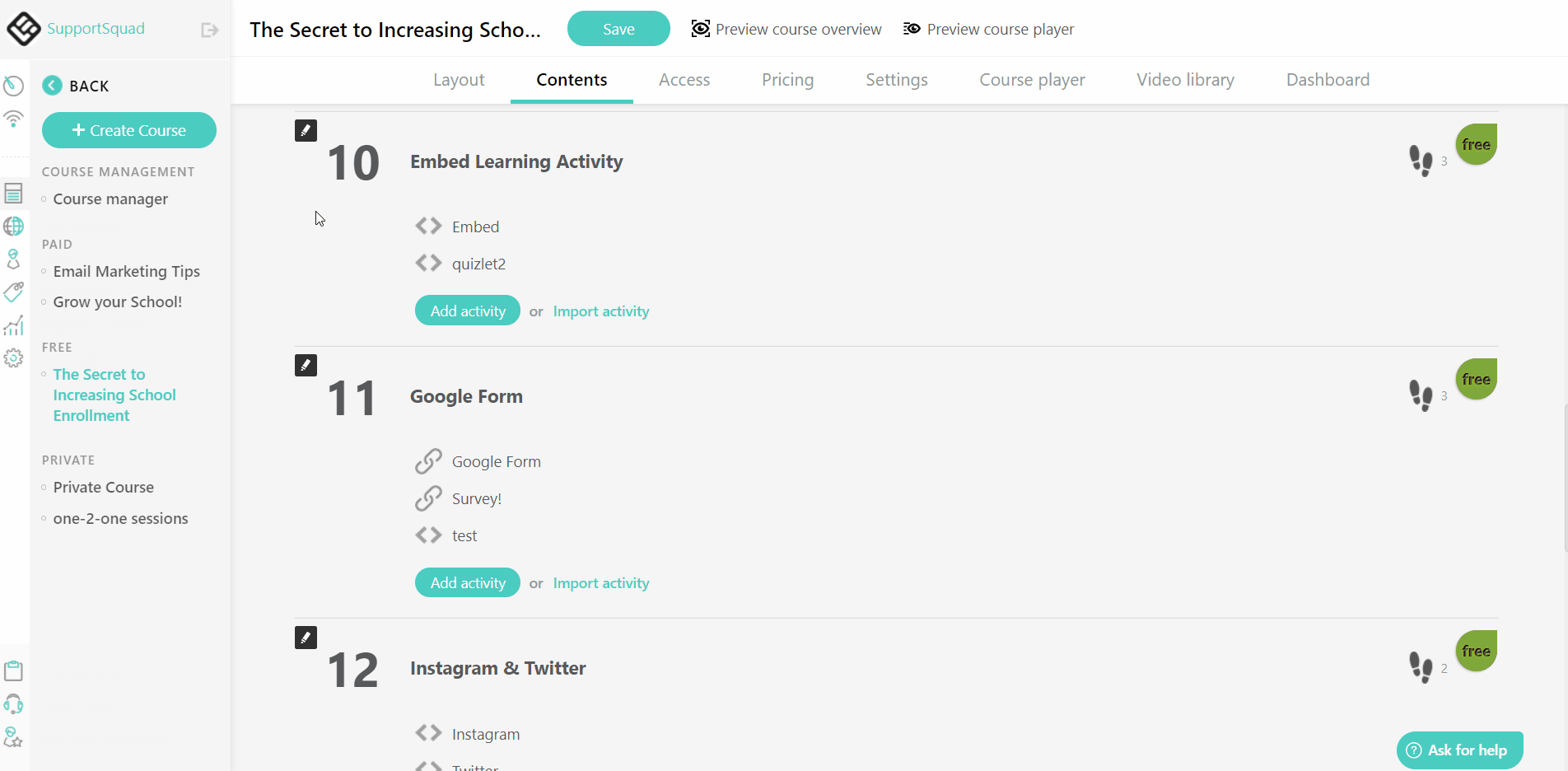Open the globe icon in the left sidebar
Image resolution: width=1568 pixels, height=771 pixels.
[13, 226]
